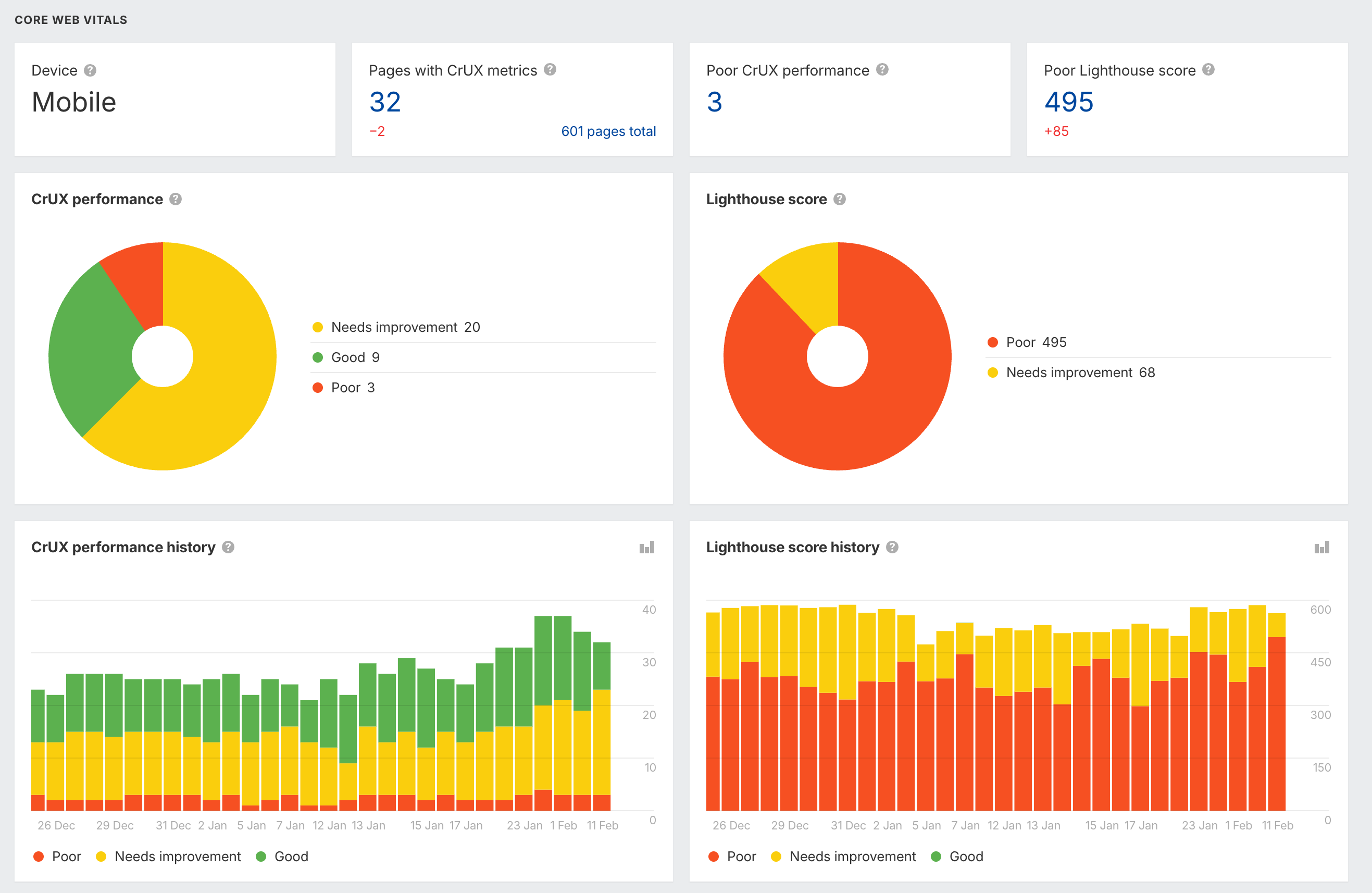The width and height of the screenshot is (1372, 893).
Task: Click help icon next to CrUX performance title
Action: (176, 199)
